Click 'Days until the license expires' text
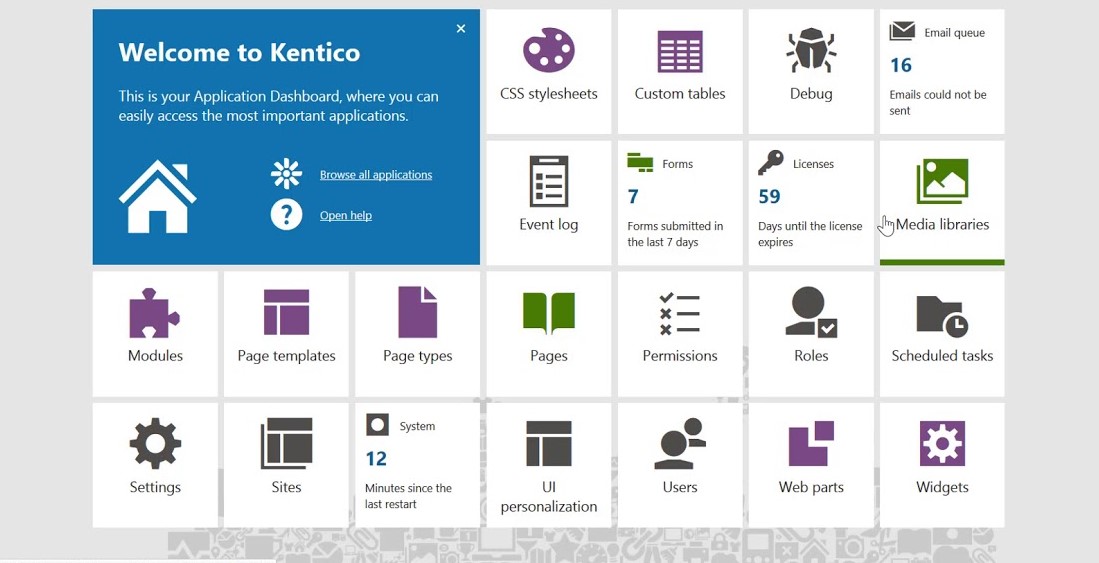Viewport: 1099px width, 563px height. click(x=810, y=233)
